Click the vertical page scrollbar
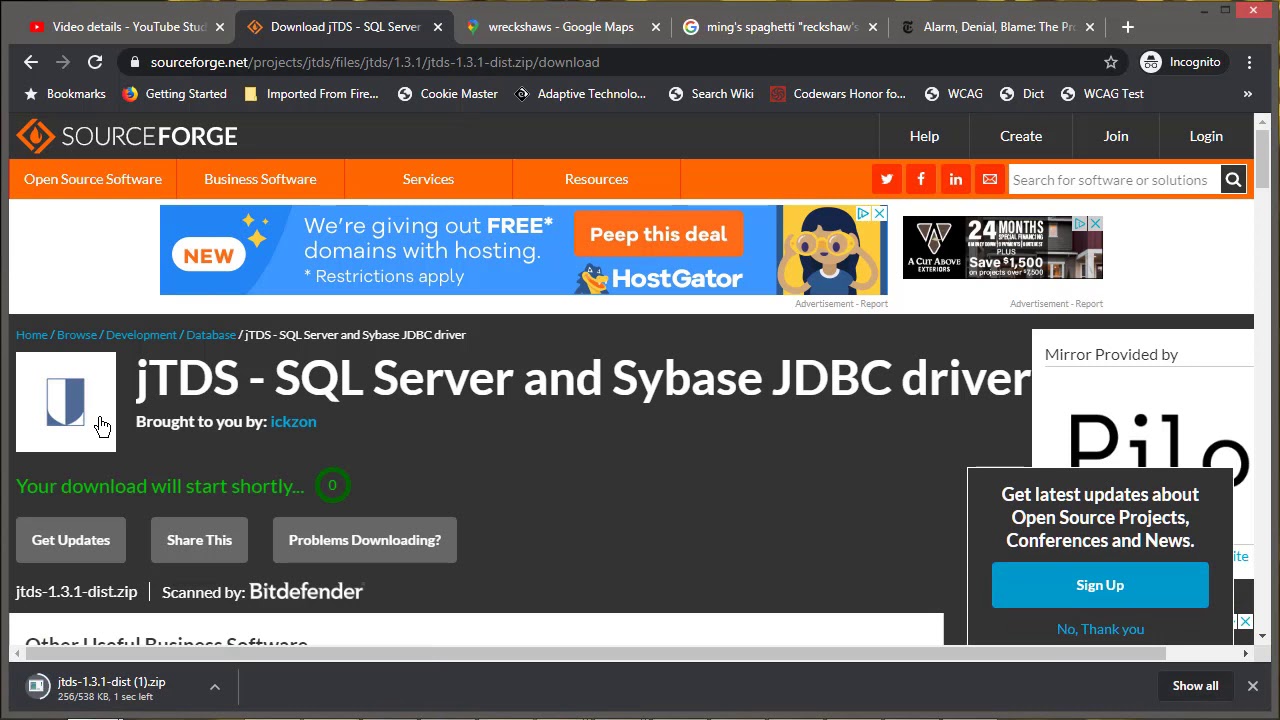The width and height of the screenshot is (1280, 720). 1263,160
